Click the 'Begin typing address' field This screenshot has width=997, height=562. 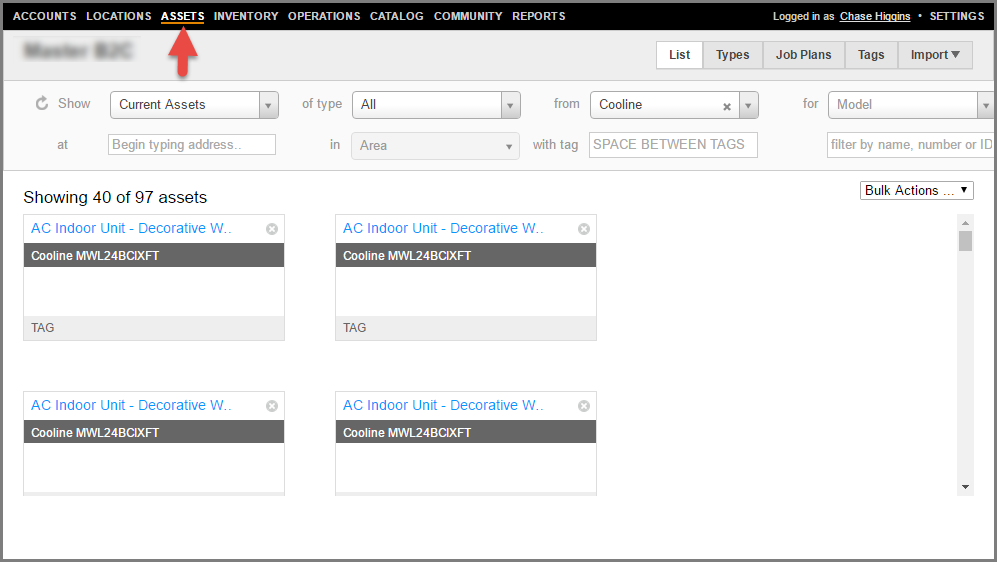tap(191, 145)
